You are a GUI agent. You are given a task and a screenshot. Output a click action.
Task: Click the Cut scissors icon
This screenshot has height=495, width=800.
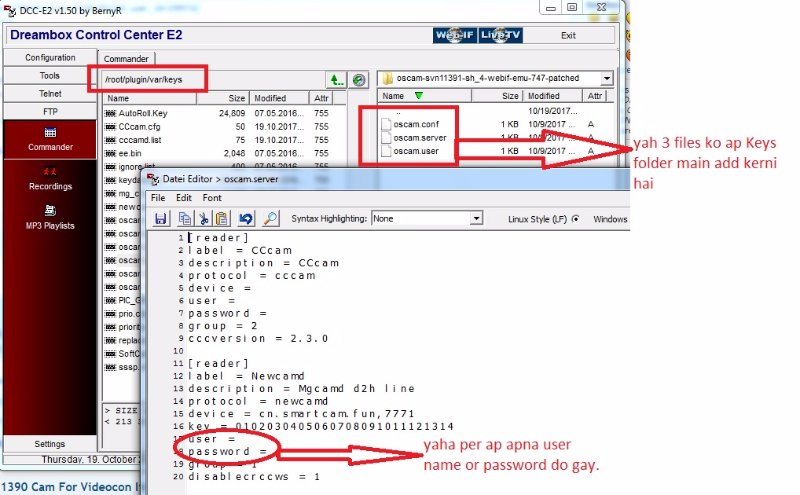tap(201, 218)
